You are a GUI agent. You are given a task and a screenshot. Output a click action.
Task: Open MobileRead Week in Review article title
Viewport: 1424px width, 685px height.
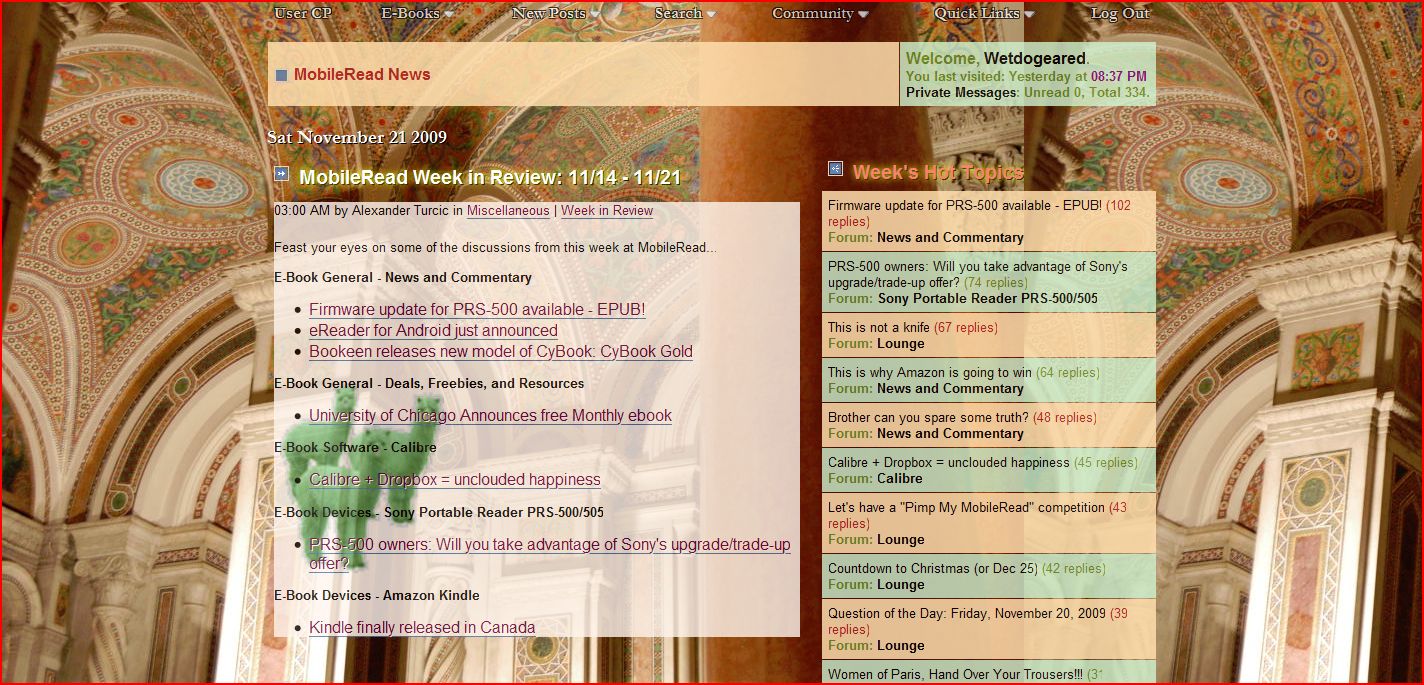click(490, 178)
